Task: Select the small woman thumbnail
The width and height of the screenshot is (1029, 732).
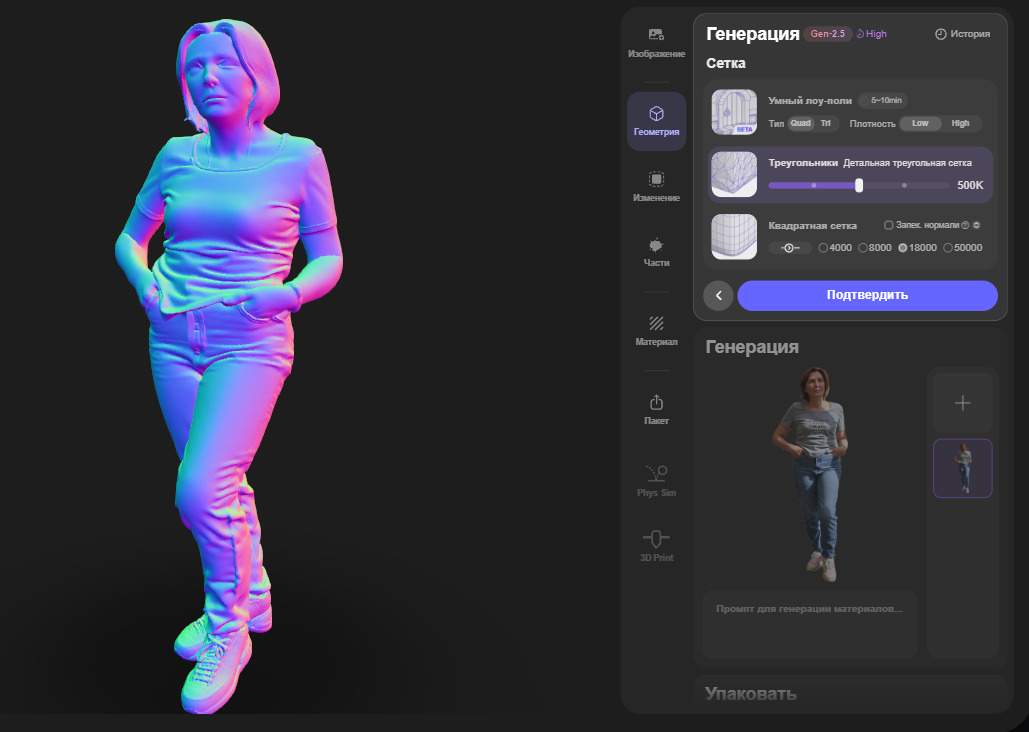Action: click(963, 468)
